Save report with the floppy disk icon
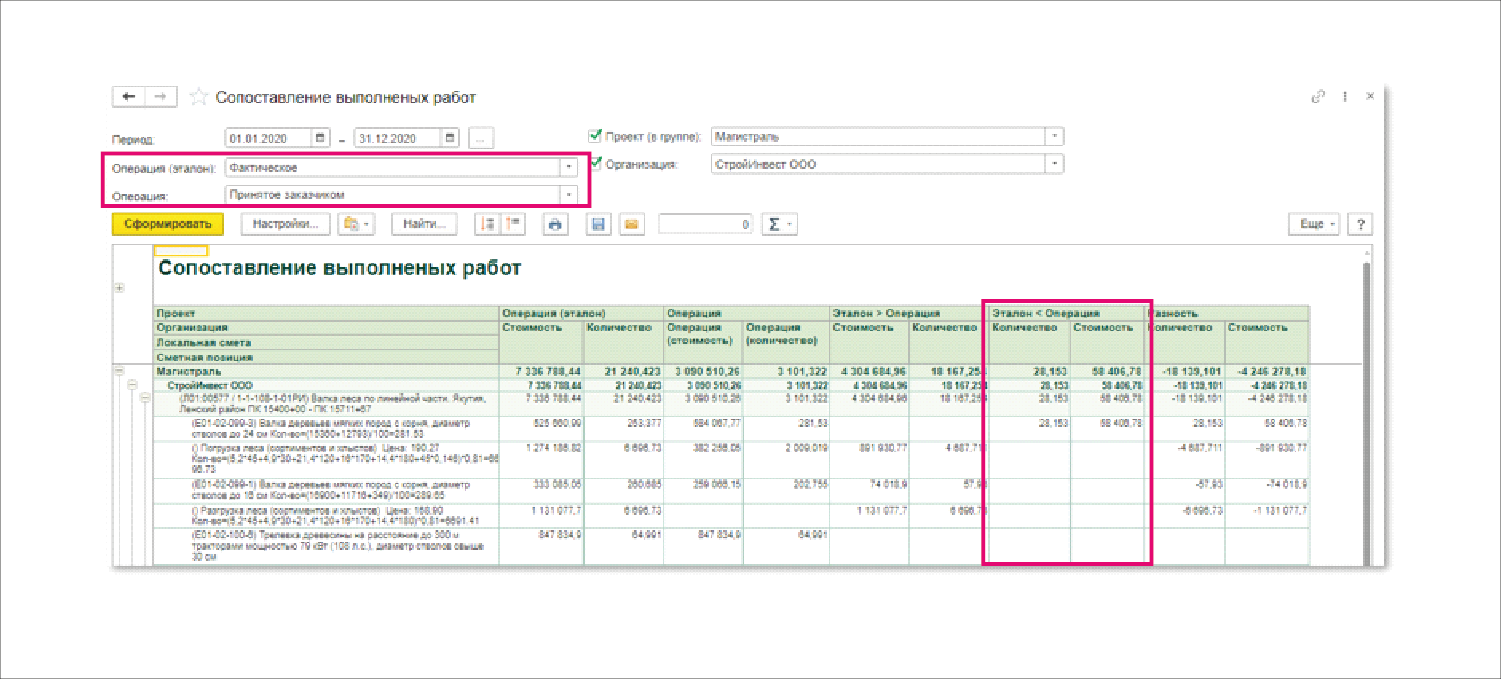The width and height of the screenshot is (1501, 679). pyautogui.click(x=598, y=225)
